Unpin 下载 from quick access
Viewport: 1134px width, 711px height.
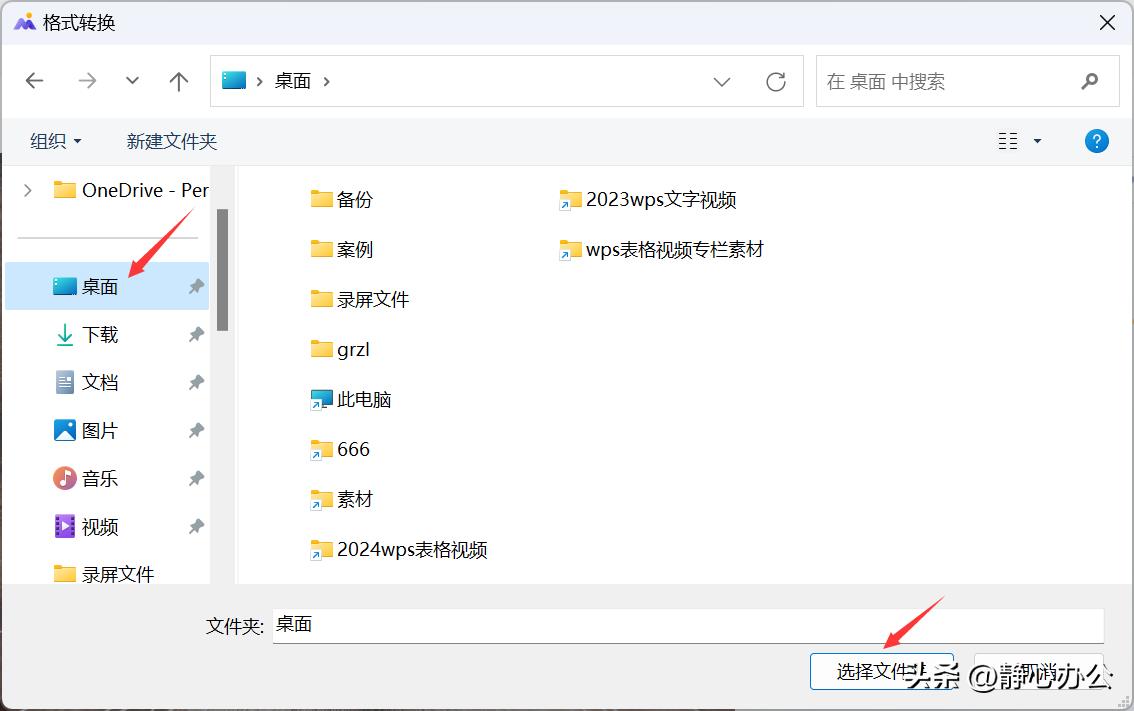[196, 335]
